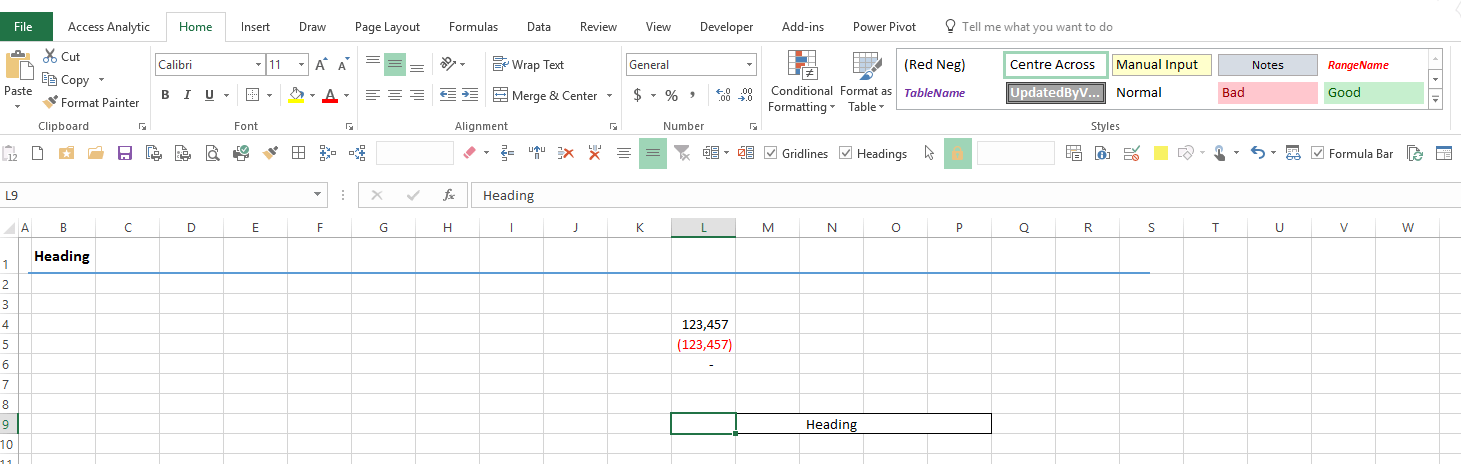Expand the cell styles gallery
The image size is (1461, 464).
point(1436,100)
